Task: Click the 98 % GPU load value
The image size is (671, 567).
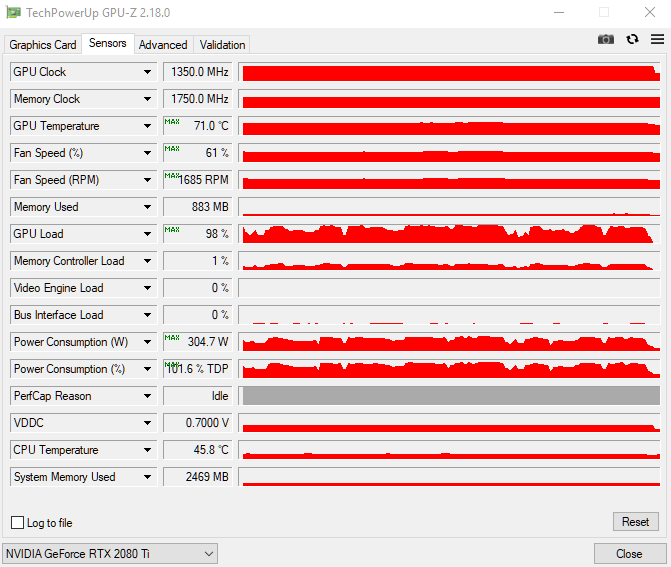Action: tap(198, 234)
